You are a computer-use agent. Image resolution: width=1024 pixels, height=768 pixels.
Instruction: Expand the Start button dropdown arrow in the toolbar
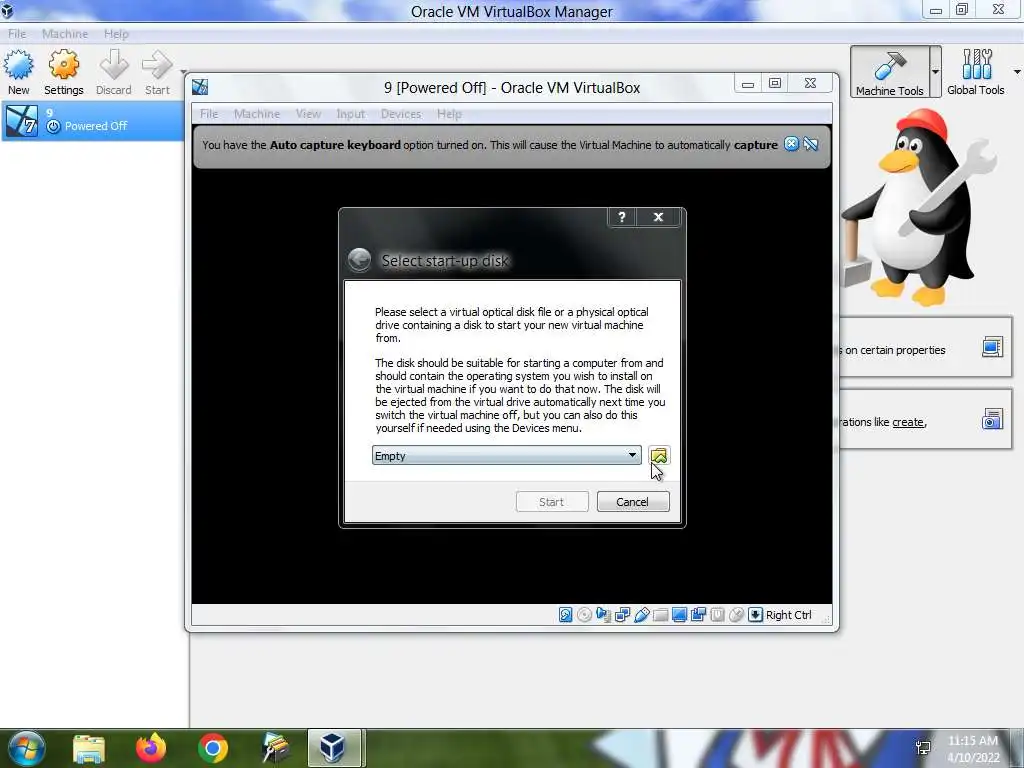pyautogui.click(x=184, y=72)
